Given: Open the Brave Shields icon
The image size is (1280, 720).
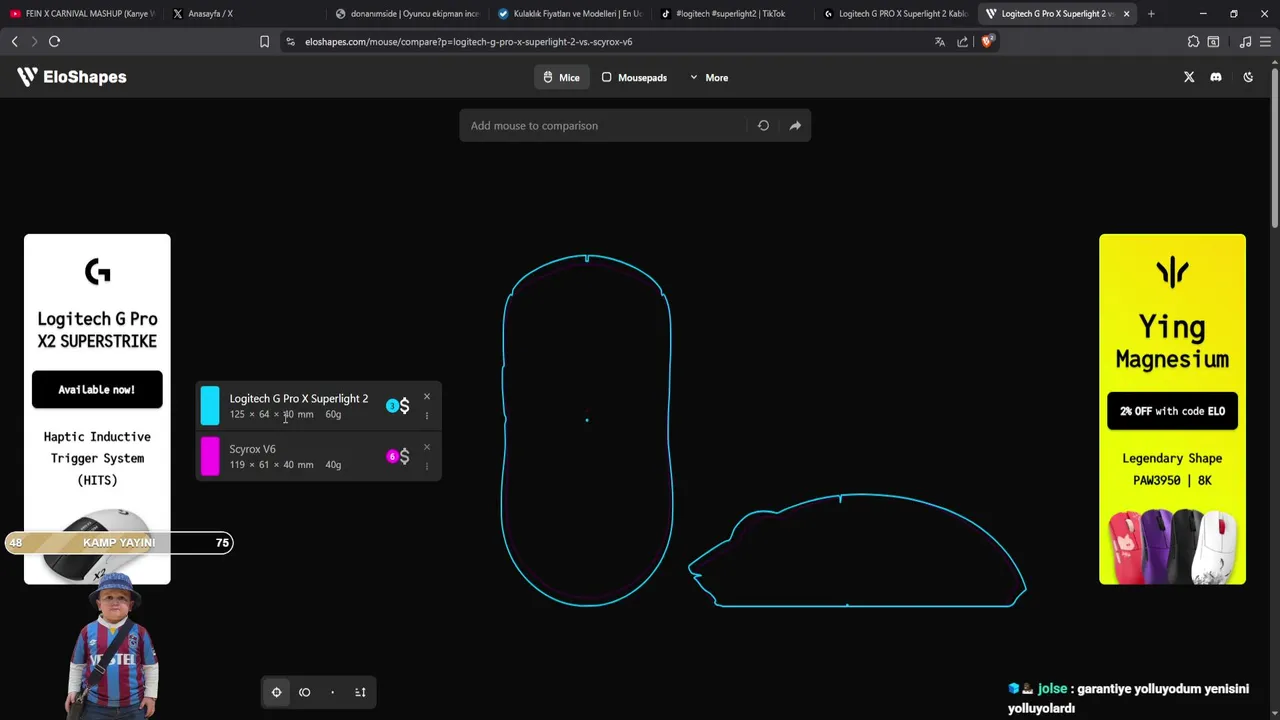Looking at the screenshot, I should [x=987, y=42].
